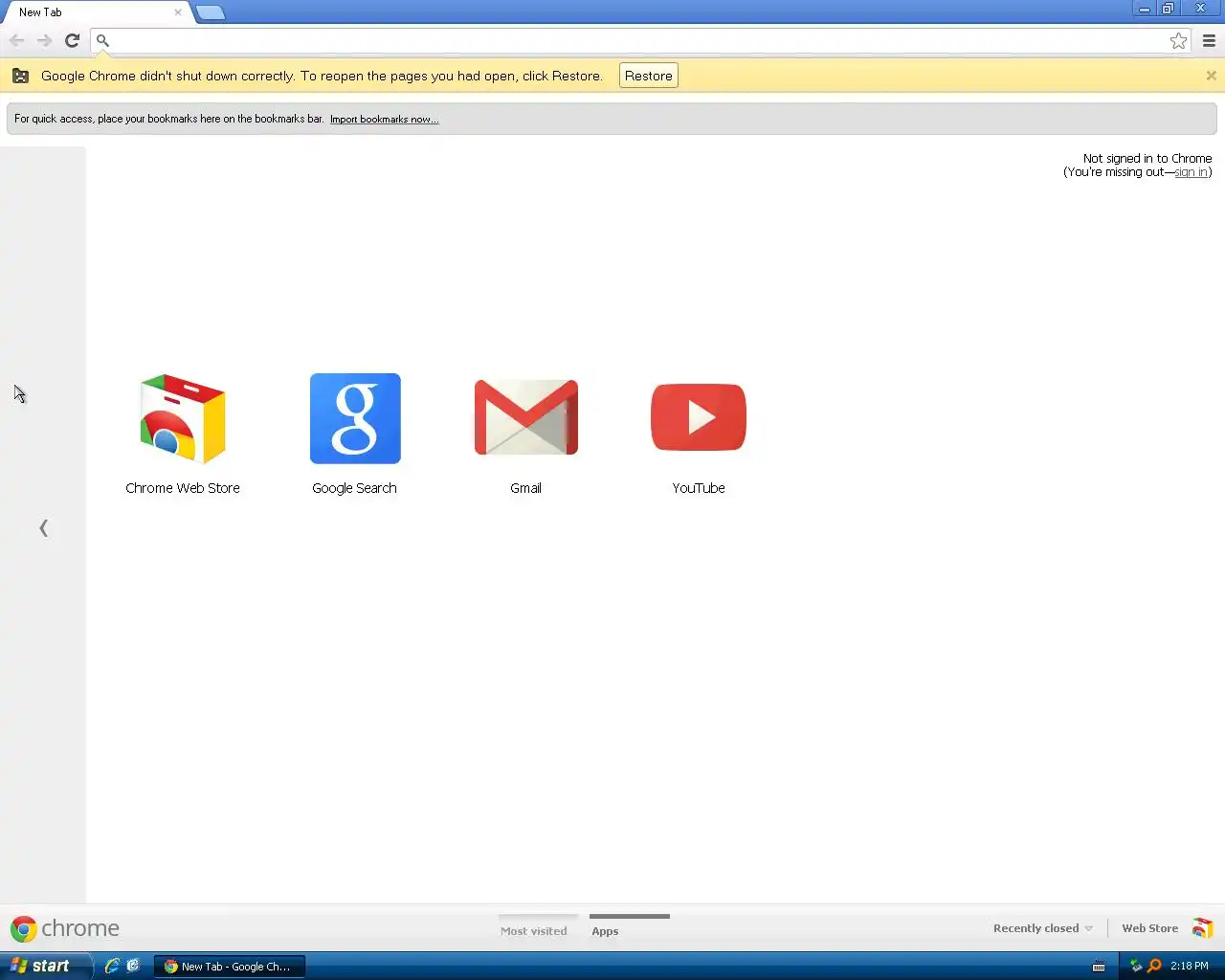This screenshot has width=1225, height=980.
Task: Launch Internet Explorer from quick launch
Action: coord(112,966)
